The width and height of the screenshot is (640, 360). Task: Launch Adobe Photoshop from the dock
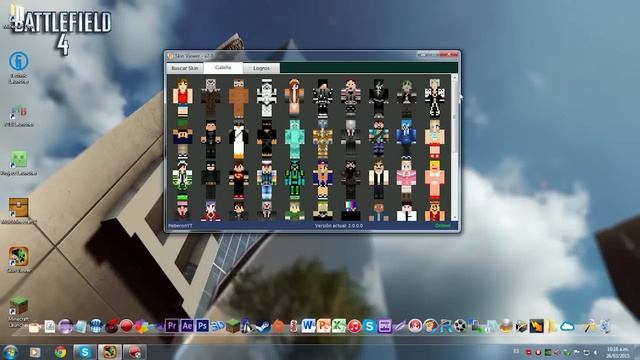tap(202, 326)
